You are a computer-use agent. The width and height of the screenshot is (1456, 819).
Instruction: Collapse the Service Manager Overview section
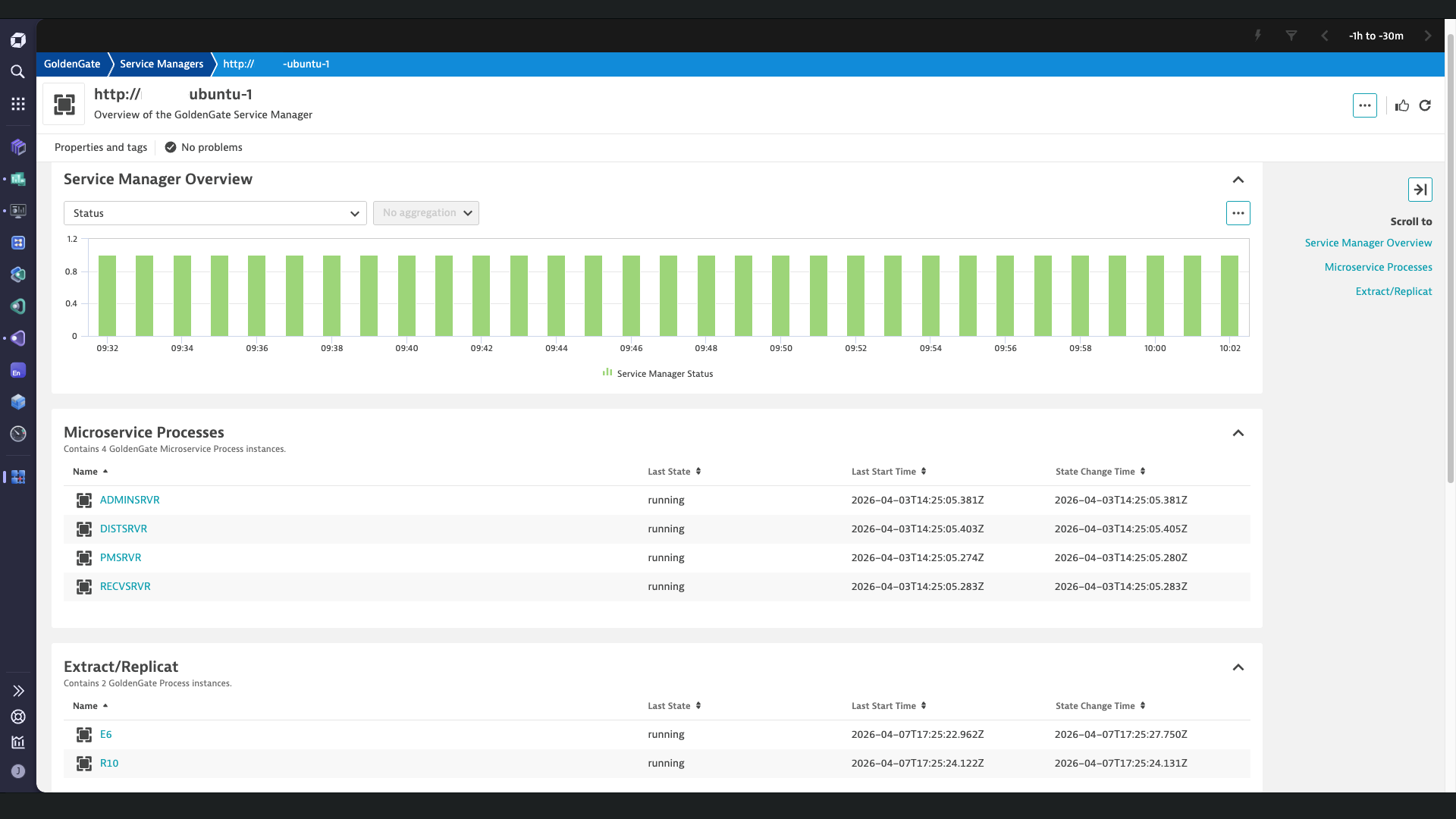click(1238, 180)
